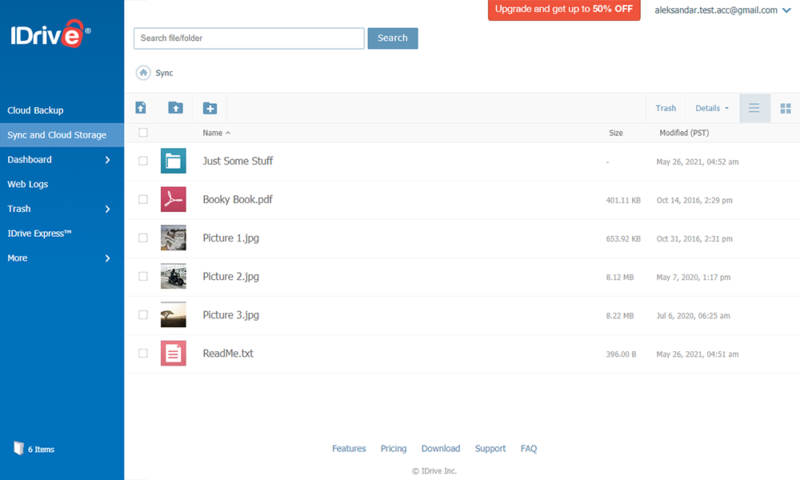Click the upload file icon
This screenshot has height=480, width=800.
pos(141,108)
